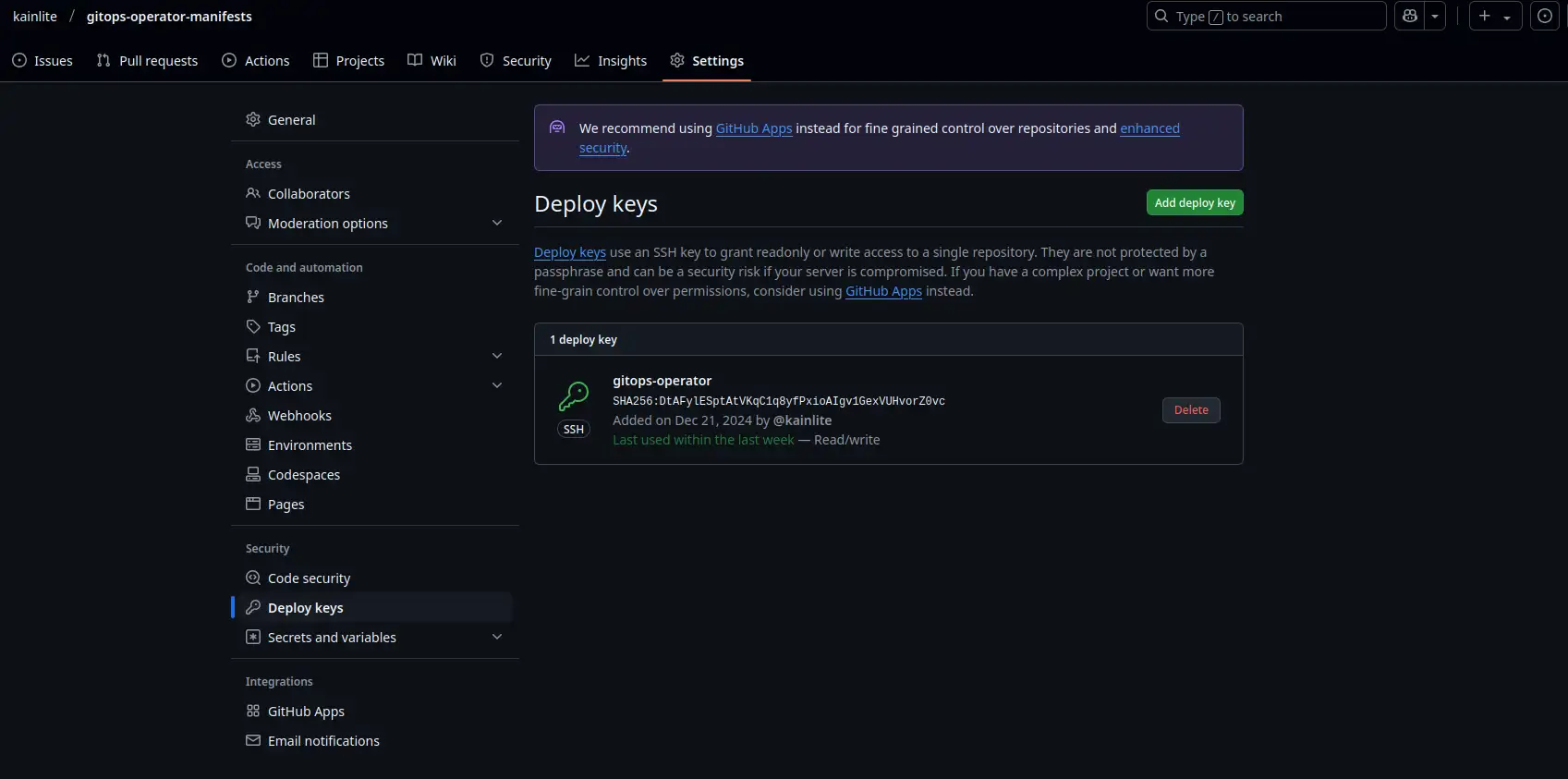1568x779 pixels.
Task: Open the Pull requests tab
Action: [147, 61]
